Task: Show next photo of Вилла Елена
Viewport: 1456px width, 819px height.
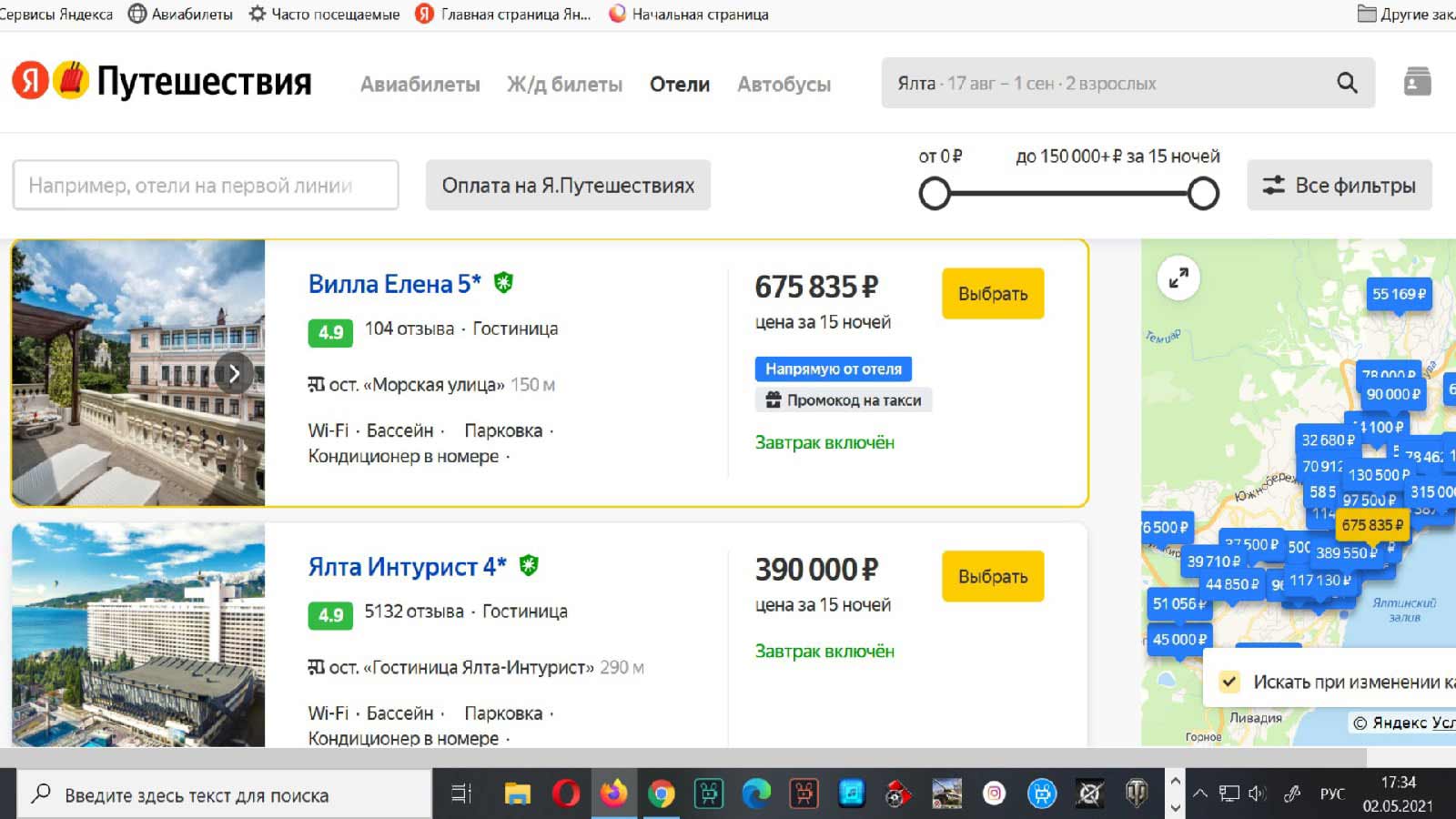Action: 234,373
